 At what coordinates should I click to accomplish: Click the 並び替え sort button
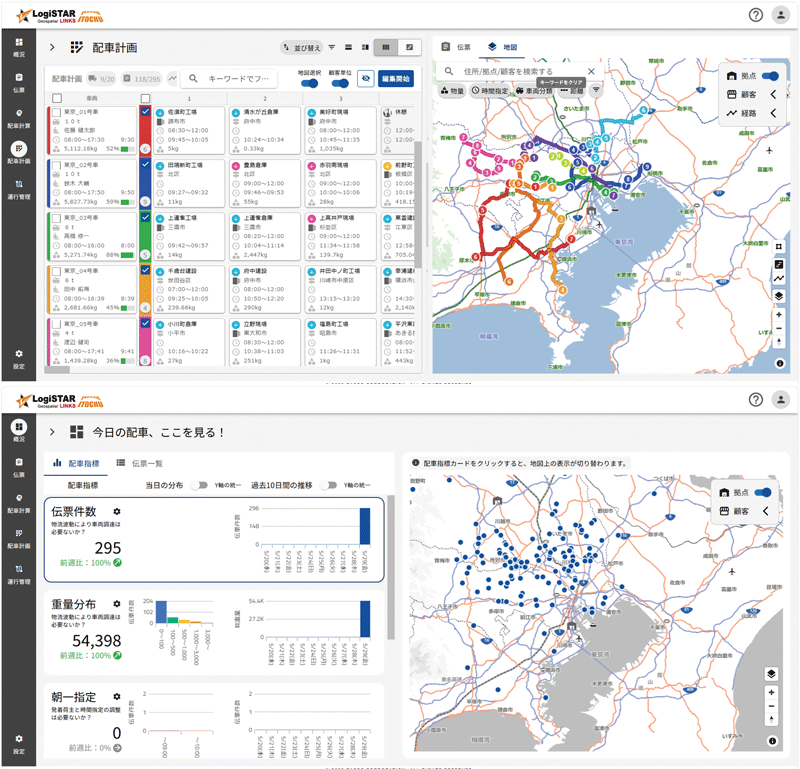302,47
